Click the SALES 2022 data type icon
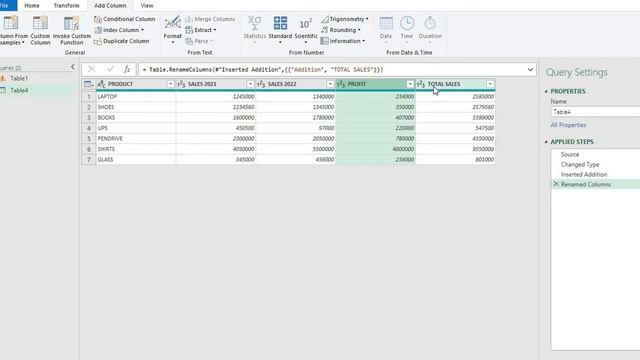Image resolution: width=640 pixels, height=360 pixels. point(261,84)
